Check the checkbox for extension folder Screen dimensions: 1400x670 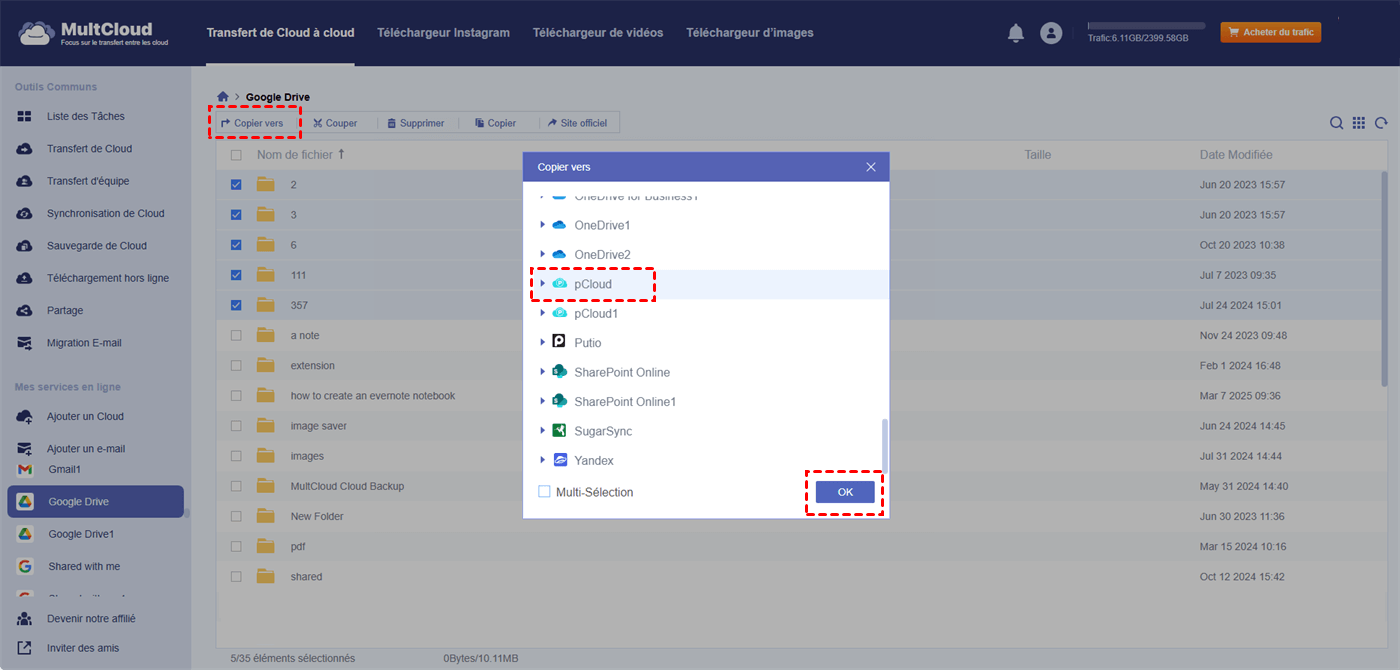point(236,366)
